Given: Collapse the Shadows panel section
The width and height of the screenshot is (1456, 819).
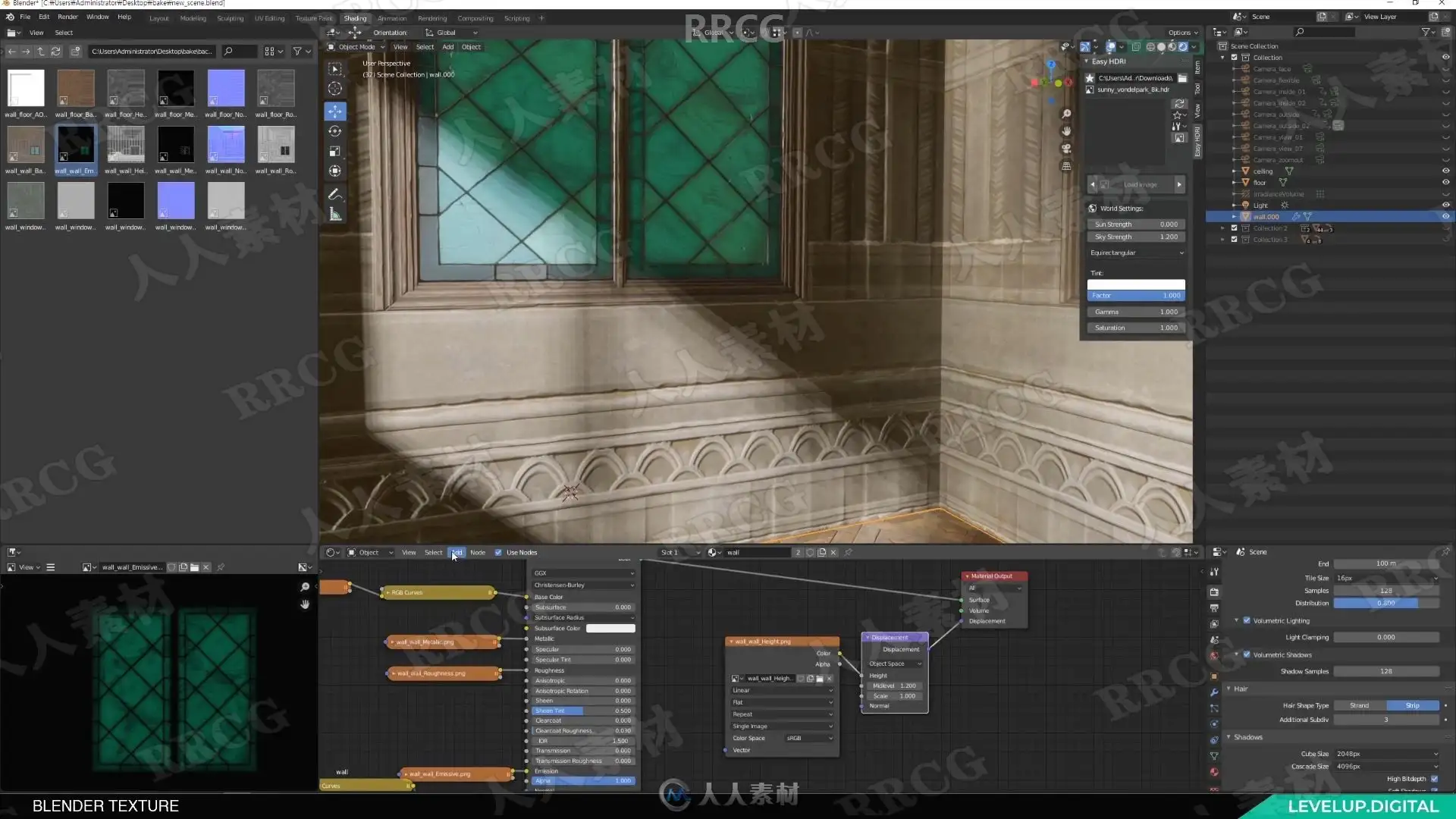Looking at the screenshot, I should point(1228,737).
